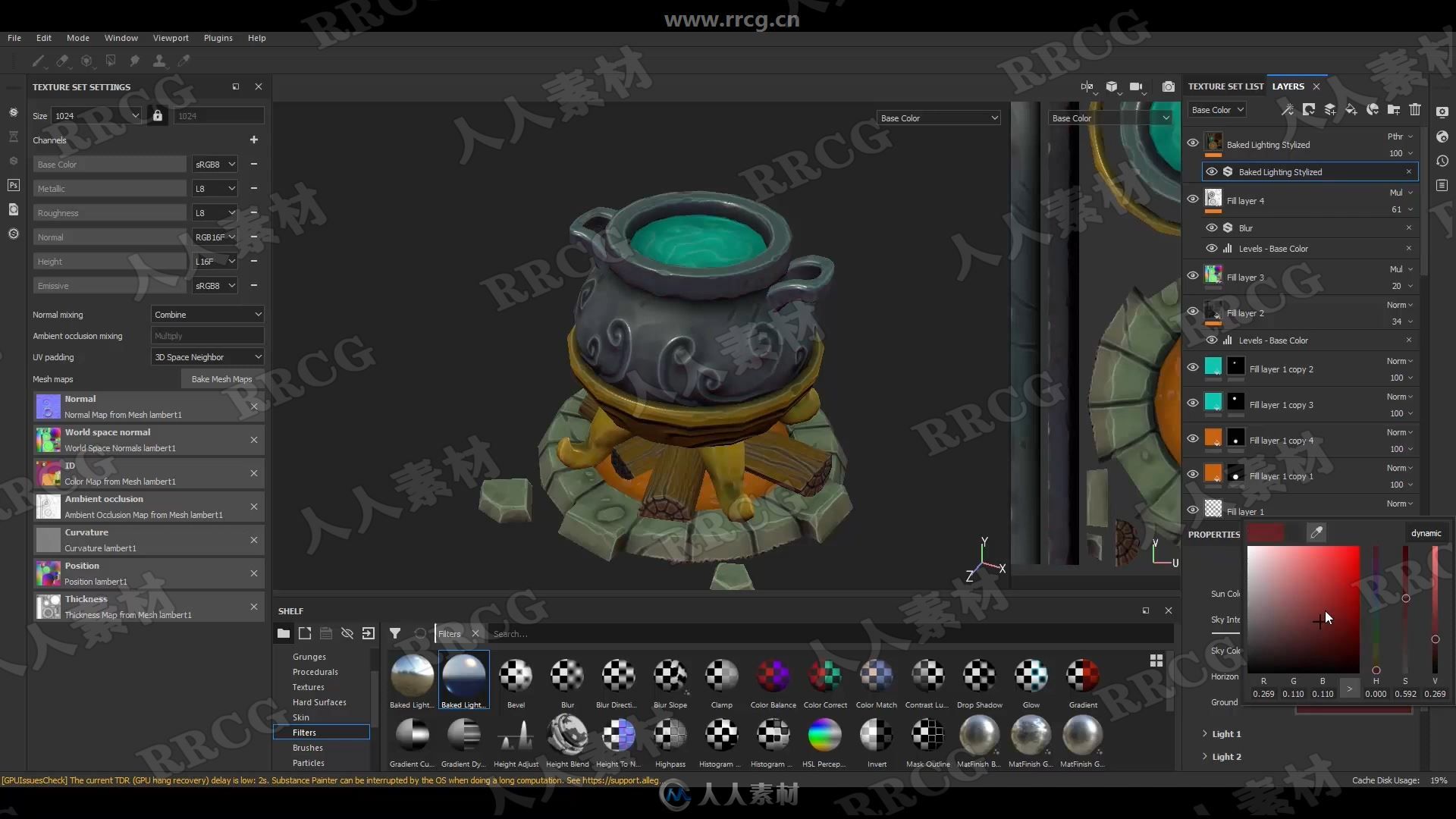Remove the Curvature mesh map
Image resolution: width=1456 pixels, height=819 pixels.
[254, 540]
